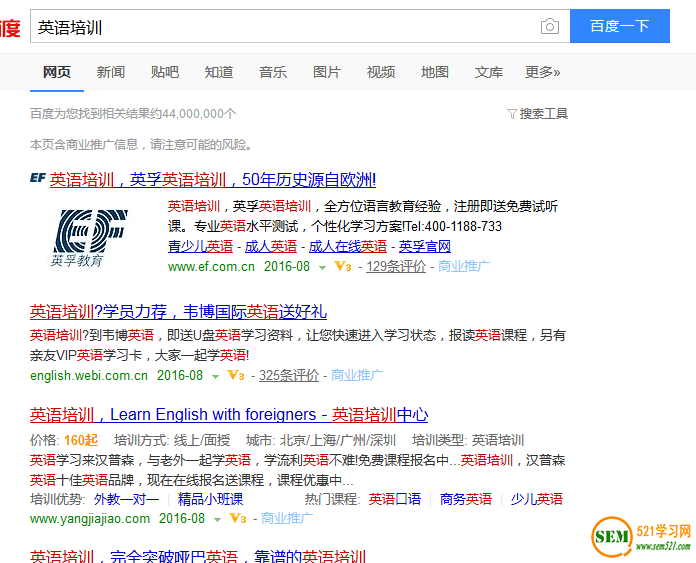Select the 网页 tab
Screen dimensions: 696x563
click(57, 72)
